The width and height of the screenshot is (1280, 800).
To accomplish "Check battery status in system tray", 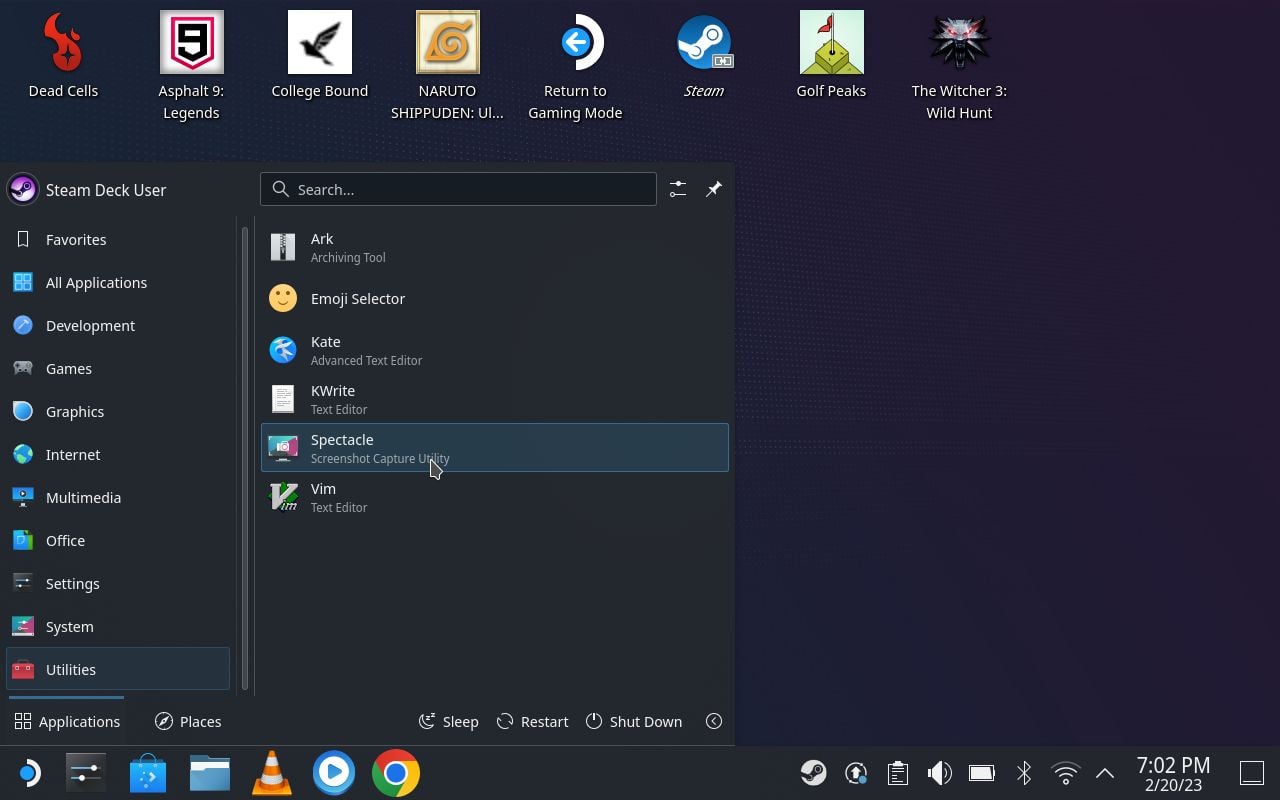I will pyautogui.click(x=981, y=773).
